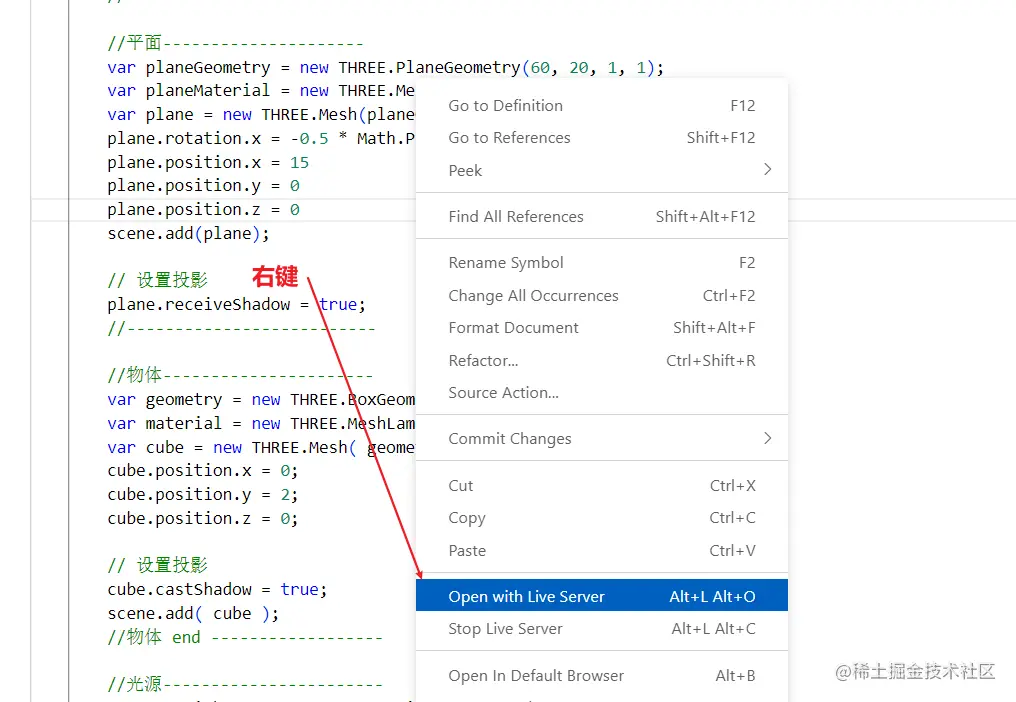Open the Refactor... menu entry

[601, 360]
